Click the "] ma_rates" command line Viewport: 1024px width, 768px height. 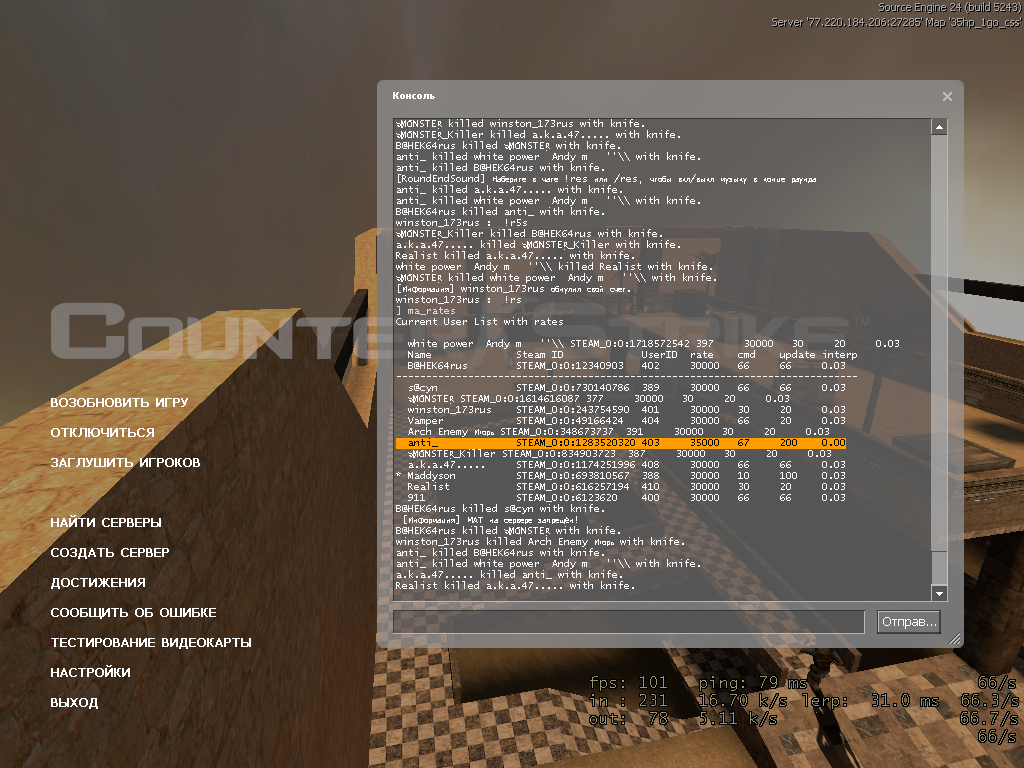click(x=425, y=311)
